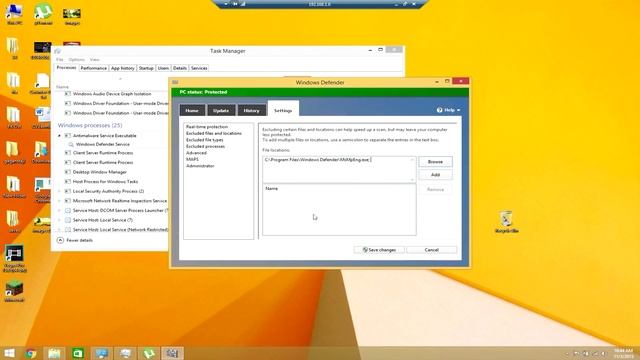
Task: Click Cancel in Windows Defender settings
Action: point(431,250)
